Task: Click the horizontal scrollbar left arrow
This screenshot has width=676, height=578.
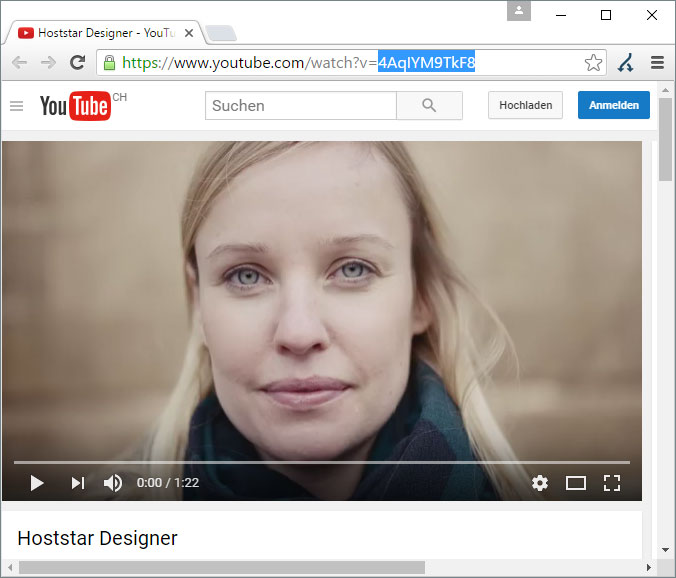Action: point(9,568)
